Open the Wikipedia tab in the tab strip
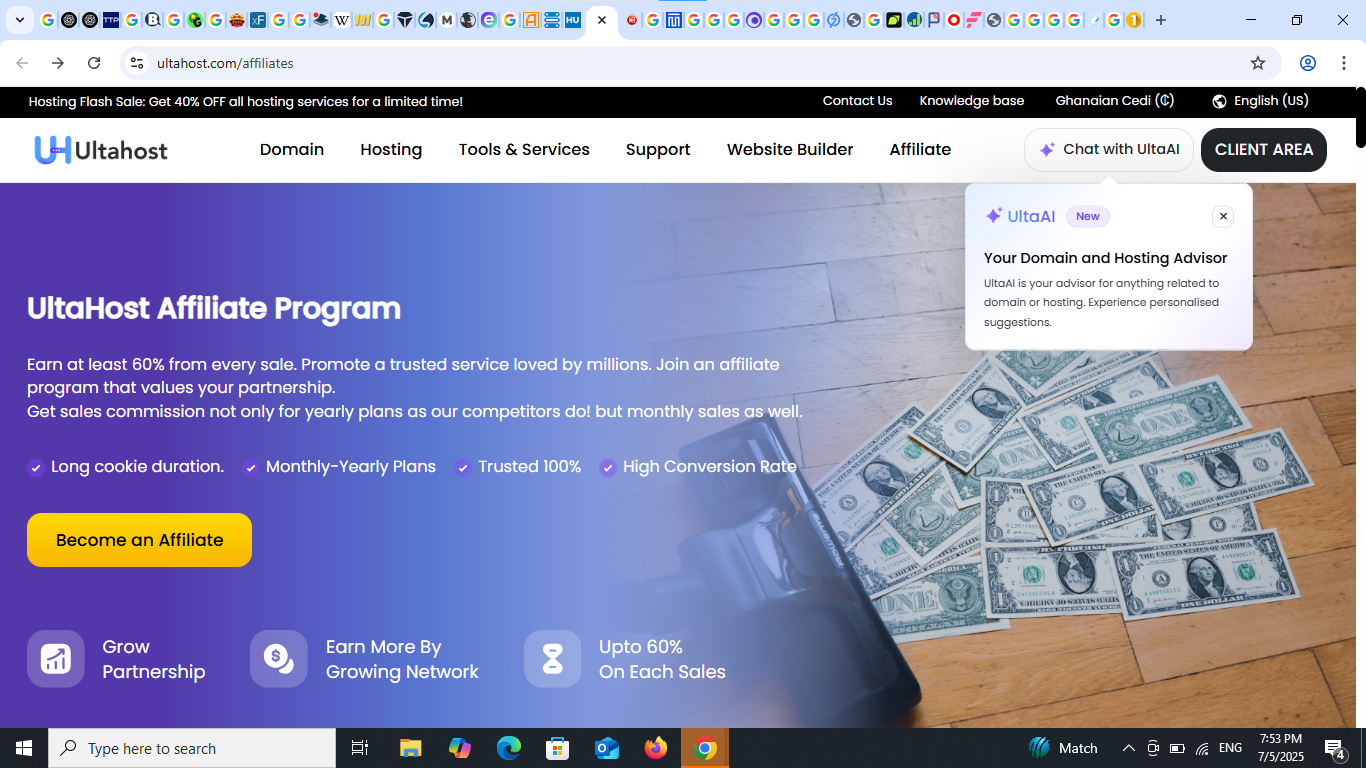 click(x=342, y=20)
